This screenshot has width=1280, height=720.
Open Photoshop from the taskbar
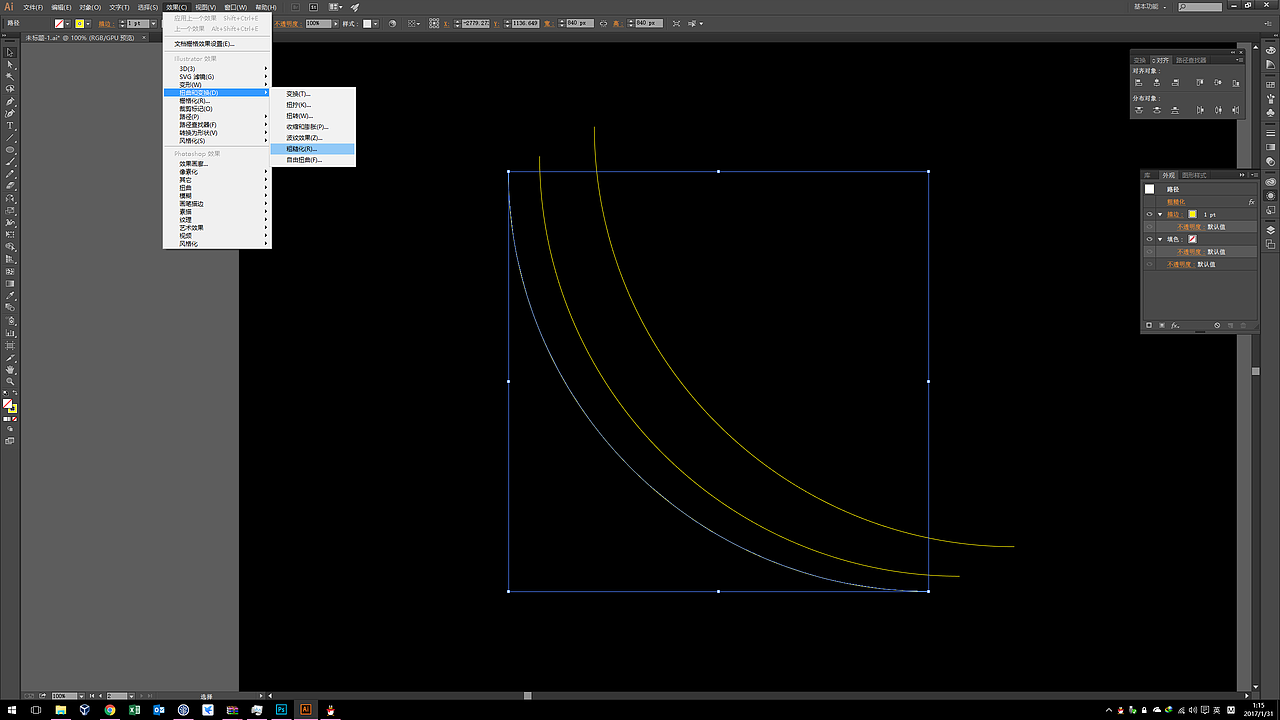(x=282, y=710)
